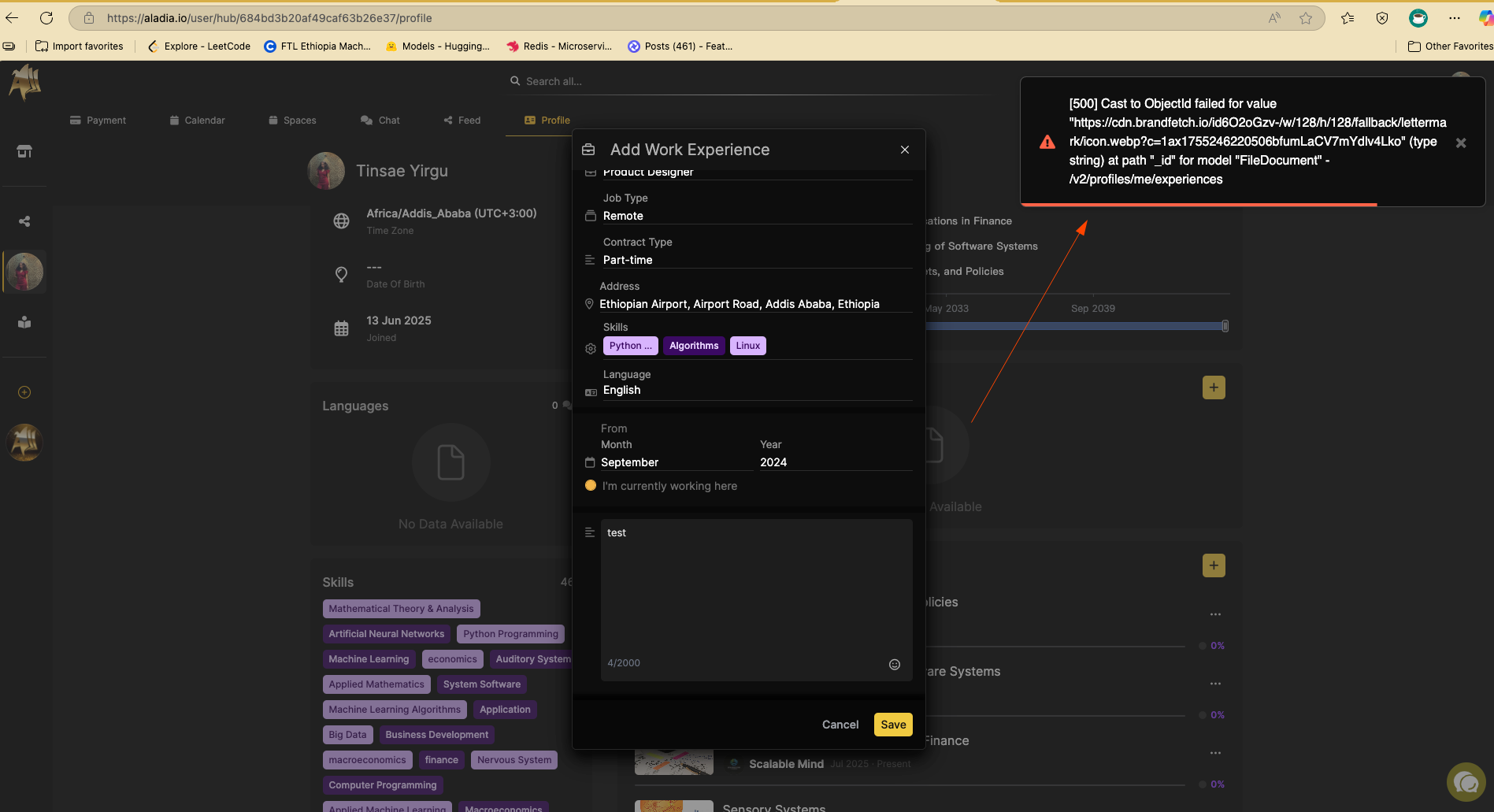The height and width of the screenshot is (812, 1494).
Task: Click the calendar icon beside September
Action: pyautogui.click(x=590, y=462)
